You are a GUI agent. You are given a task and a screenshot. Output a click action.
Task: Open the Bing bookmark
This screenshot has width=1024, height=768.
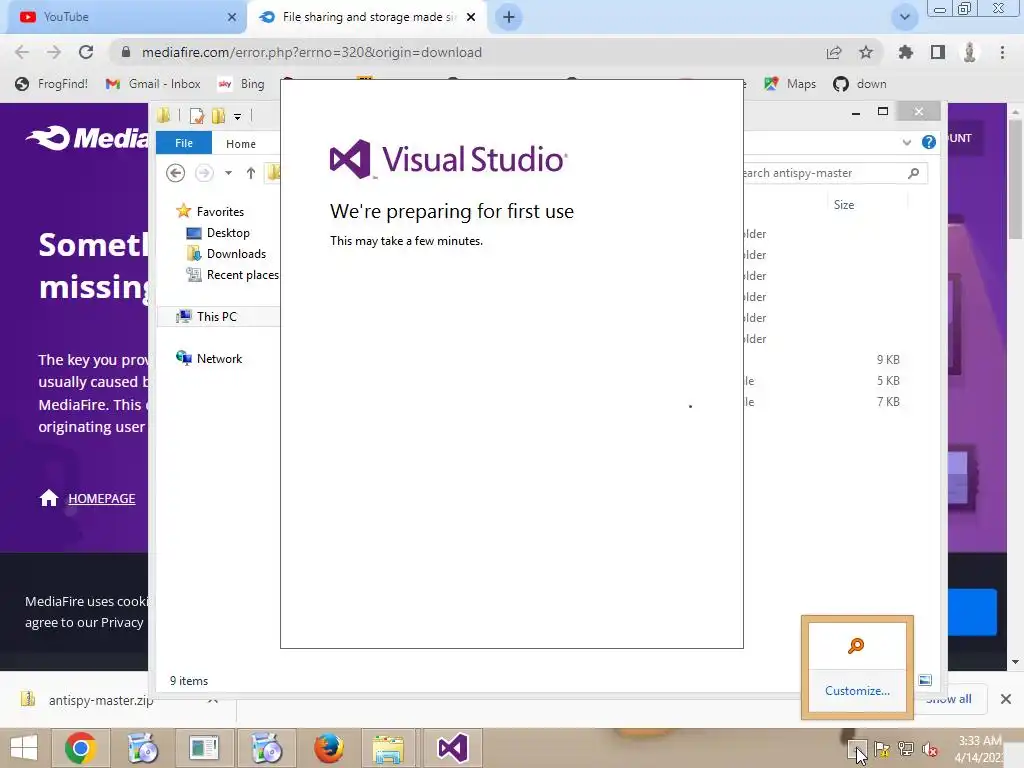[x=242, y=84]
